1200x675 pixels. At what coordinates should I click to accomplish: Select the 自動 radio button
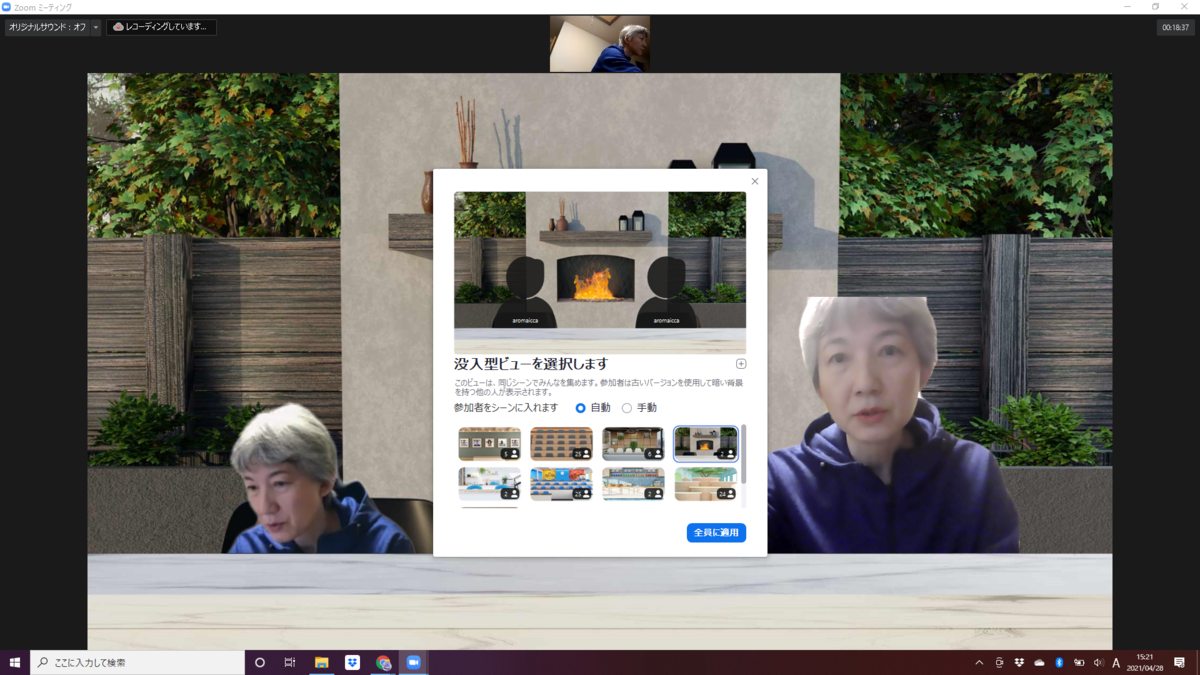click(581, 408)
